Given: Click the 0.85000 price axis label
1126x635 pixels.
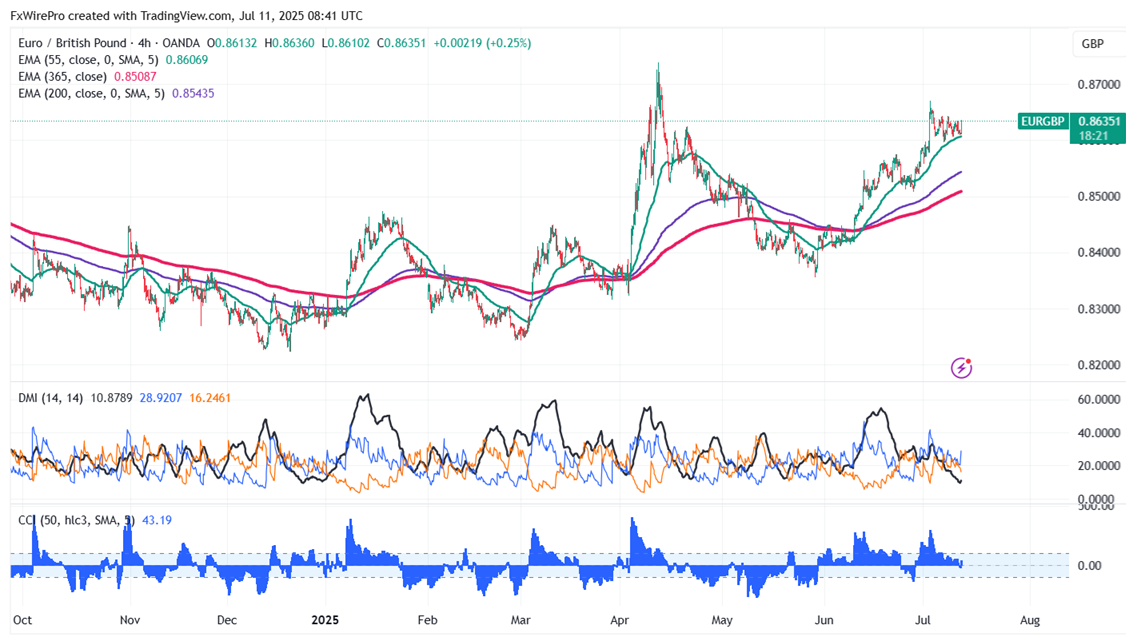Looking at the screenshot, I should coord(1099,196).
